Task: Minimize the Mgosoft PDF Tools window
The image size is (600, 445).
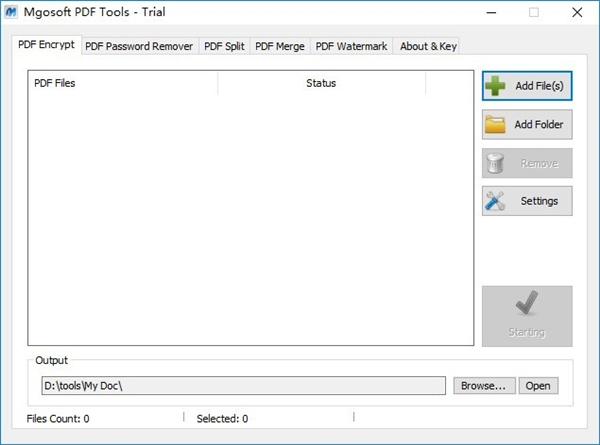Action: 491,13
